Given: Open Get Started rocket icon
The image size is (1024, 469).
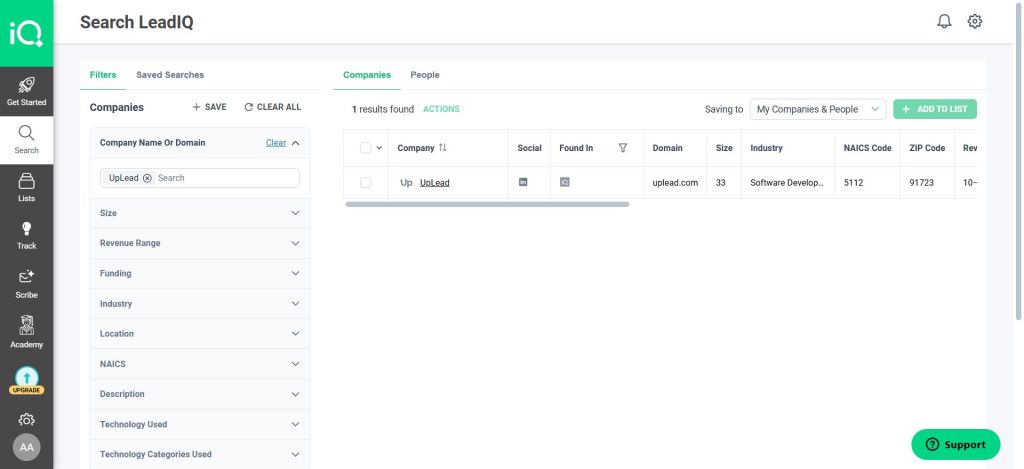Looking at the screenshot, I should (26, 85).
